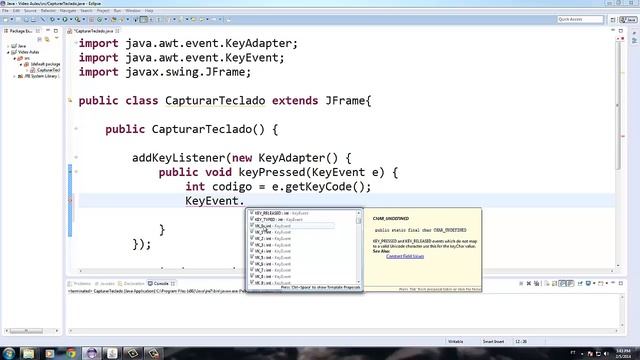Screen dimensions: 640x360
Task: Collapse the keyPressed method fold marker
Action: click(76, 172)
